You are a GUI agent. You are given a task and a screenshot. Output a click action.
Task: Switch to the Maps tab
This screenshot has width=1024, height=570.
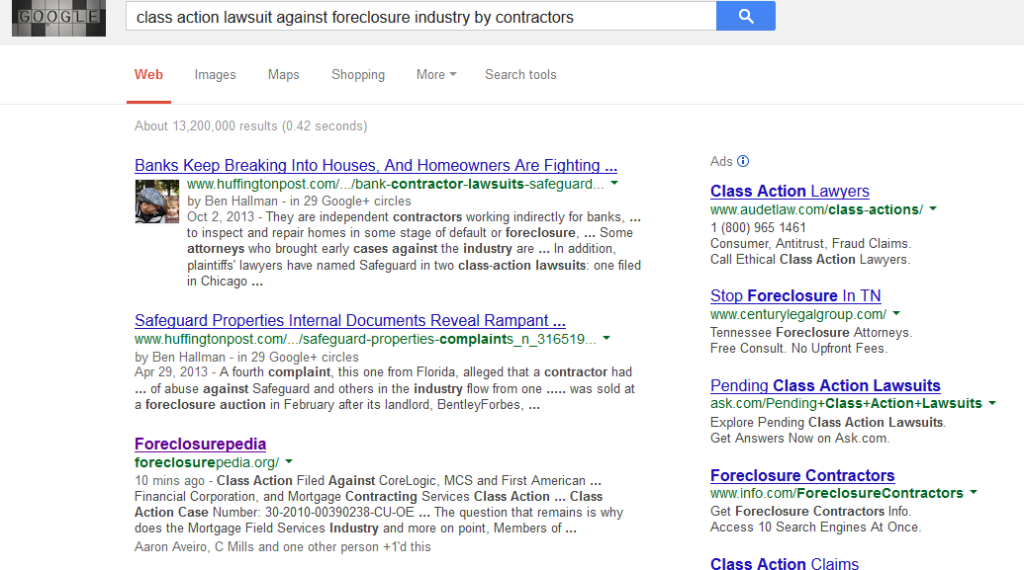pyautogui.click(x=283, y=74)
